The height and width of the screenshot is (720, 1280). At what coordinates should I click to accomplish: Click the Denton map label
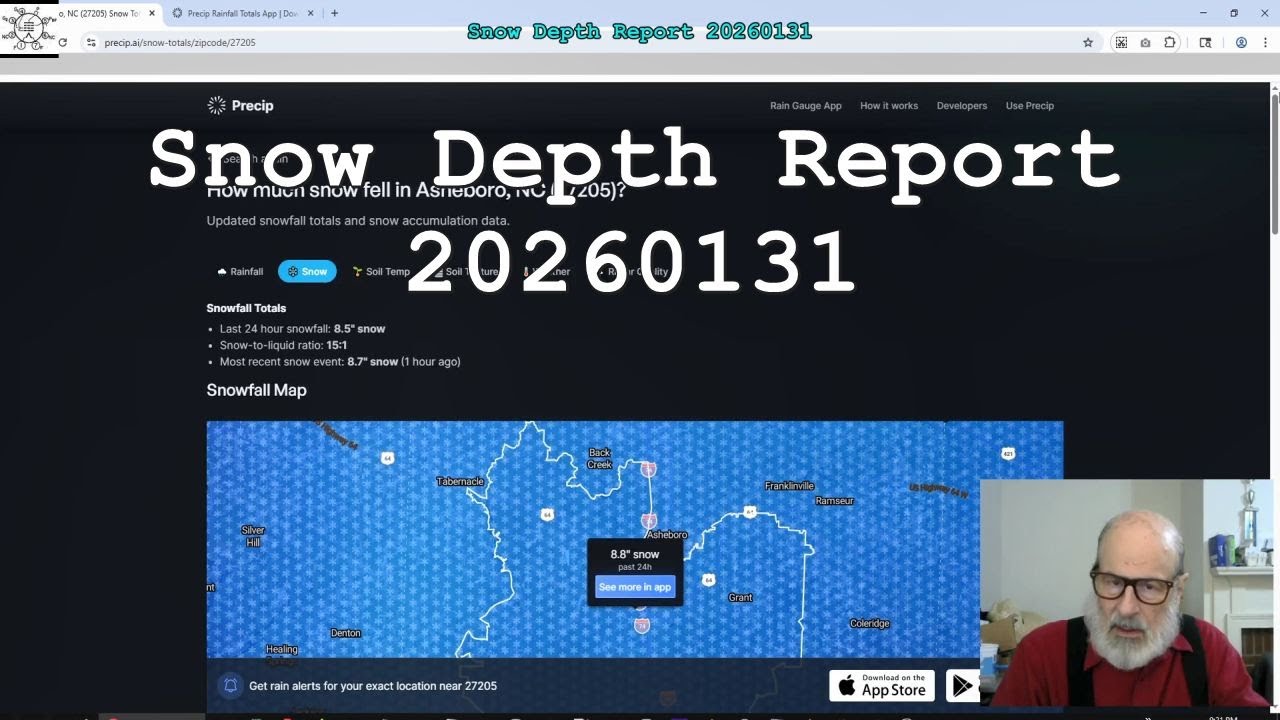point(345,633)
